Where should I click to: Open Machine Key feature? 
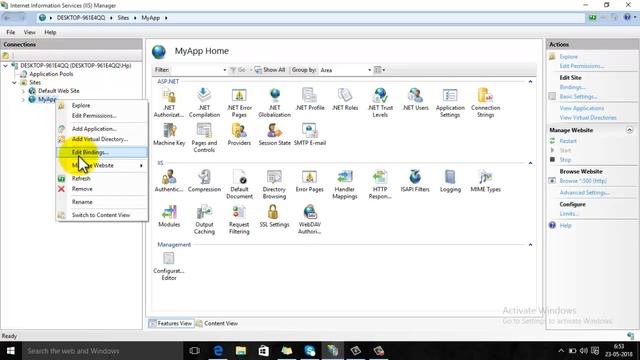point(169,134)
